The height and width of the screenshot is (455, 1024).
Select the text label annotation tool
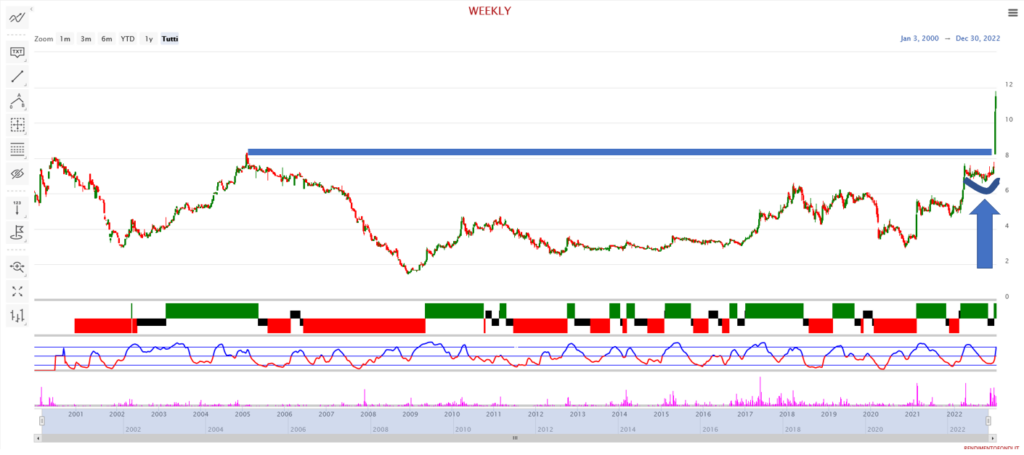(x=17, y=51)
